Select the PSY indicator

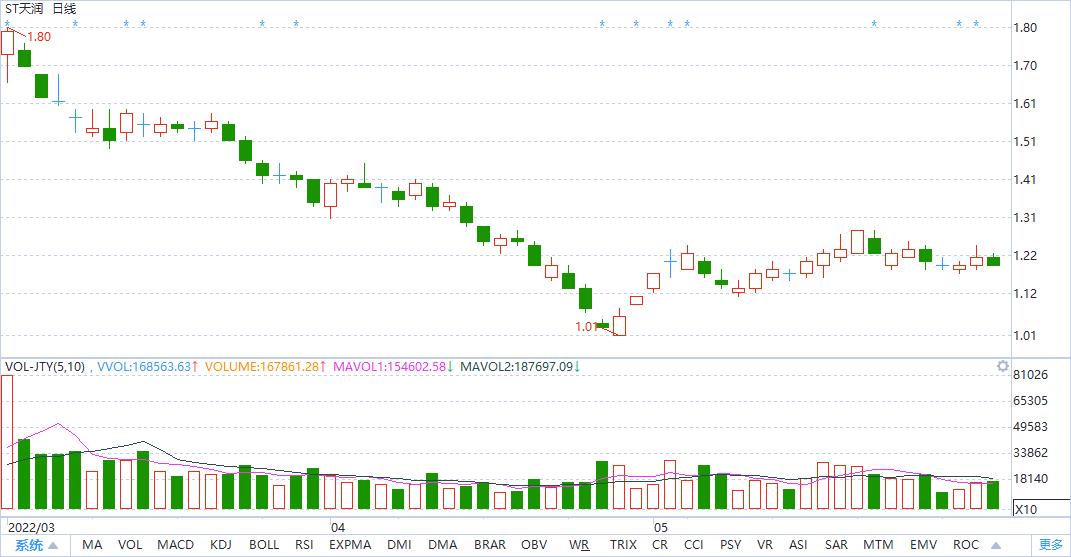tap(730, 545)
